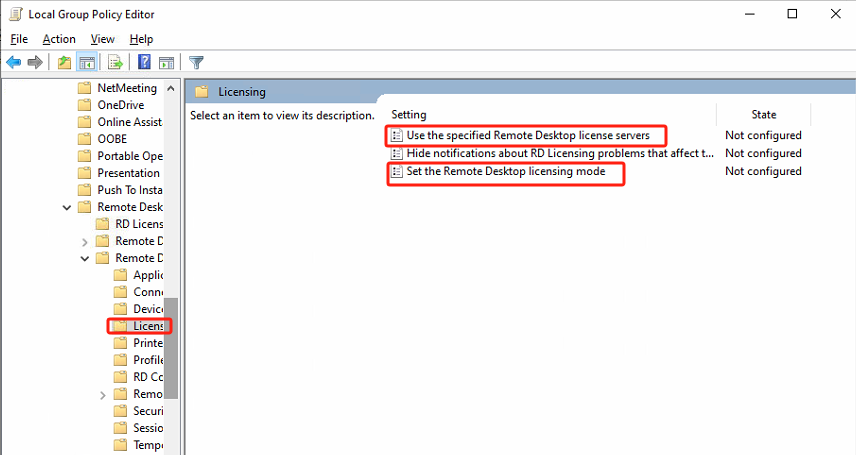The height and width of the screenshot is (455, 856).
Task: Click the Up one level folder icon
Action: point(64,62)
